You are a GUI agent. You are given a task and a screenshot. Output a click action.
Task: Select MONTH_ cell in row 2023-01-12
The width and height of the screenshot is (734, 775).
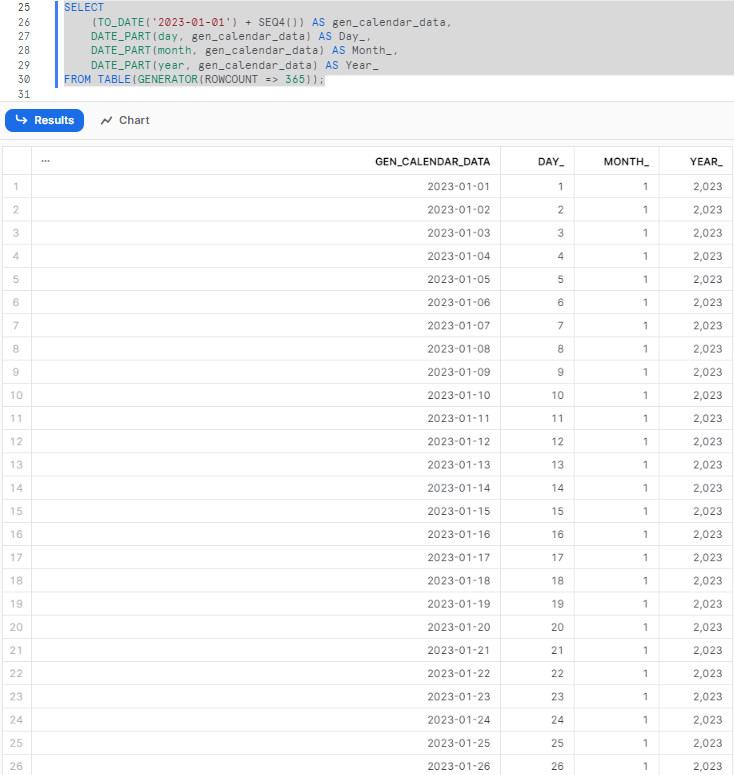(617, 441)
